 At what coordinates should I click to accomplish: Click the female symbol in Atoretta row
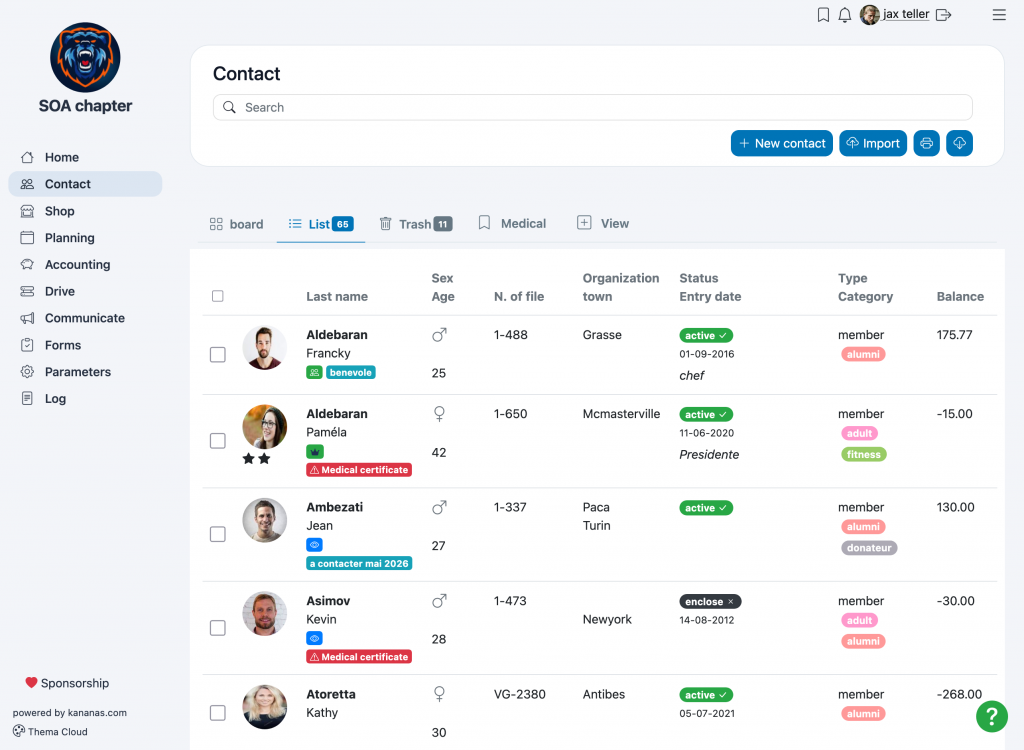[440, 694]
